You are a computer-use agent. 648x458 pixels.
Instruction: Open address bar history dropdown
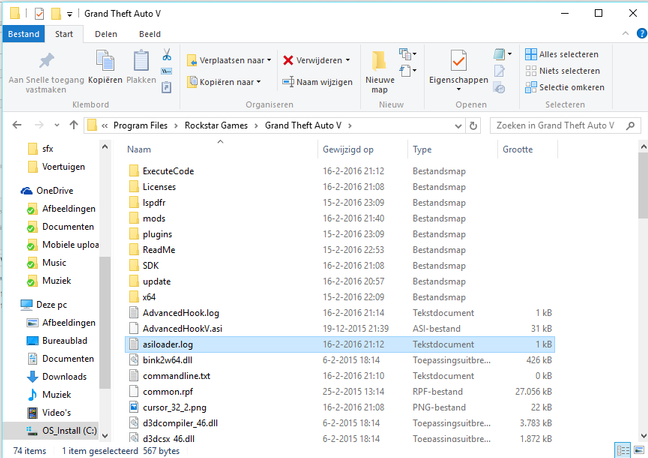click(458, 126)
